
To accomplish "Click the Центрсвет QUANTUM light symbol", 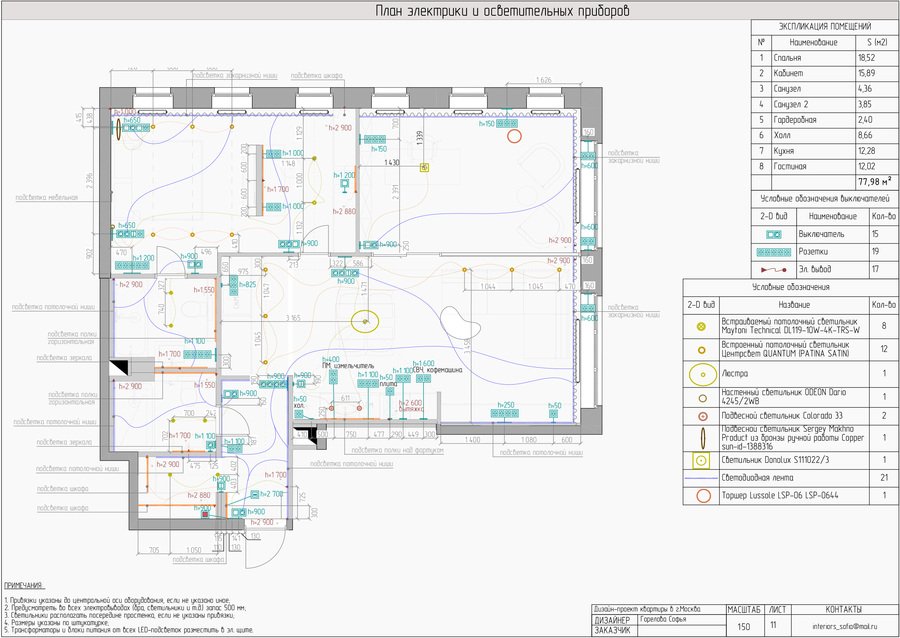I will coord(701,349).
